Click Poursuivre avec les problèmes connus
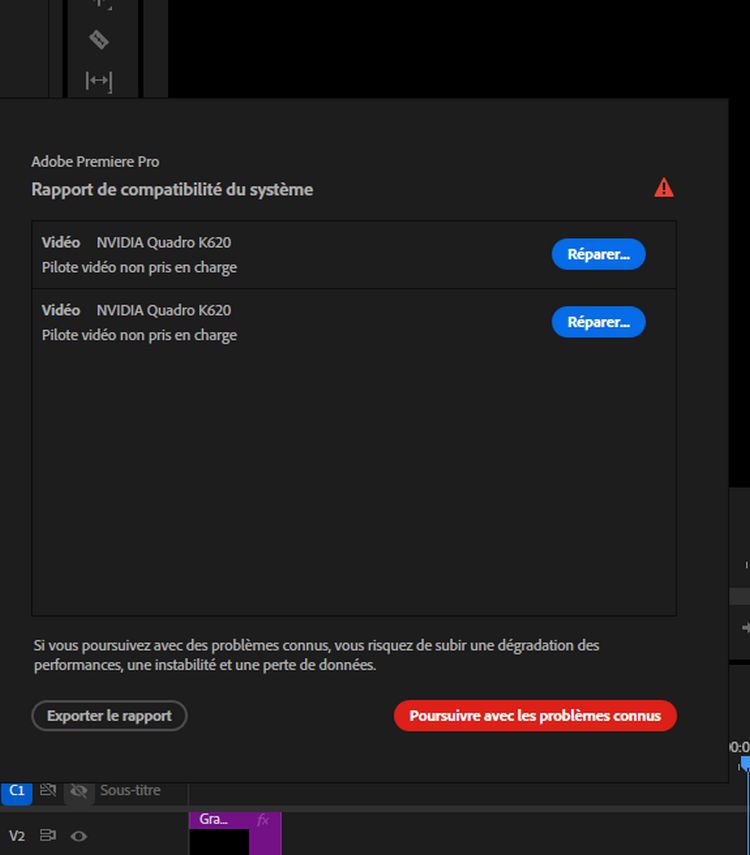This screenshot has height=855, width=750. pyautogui.click(x=535, y=715)
